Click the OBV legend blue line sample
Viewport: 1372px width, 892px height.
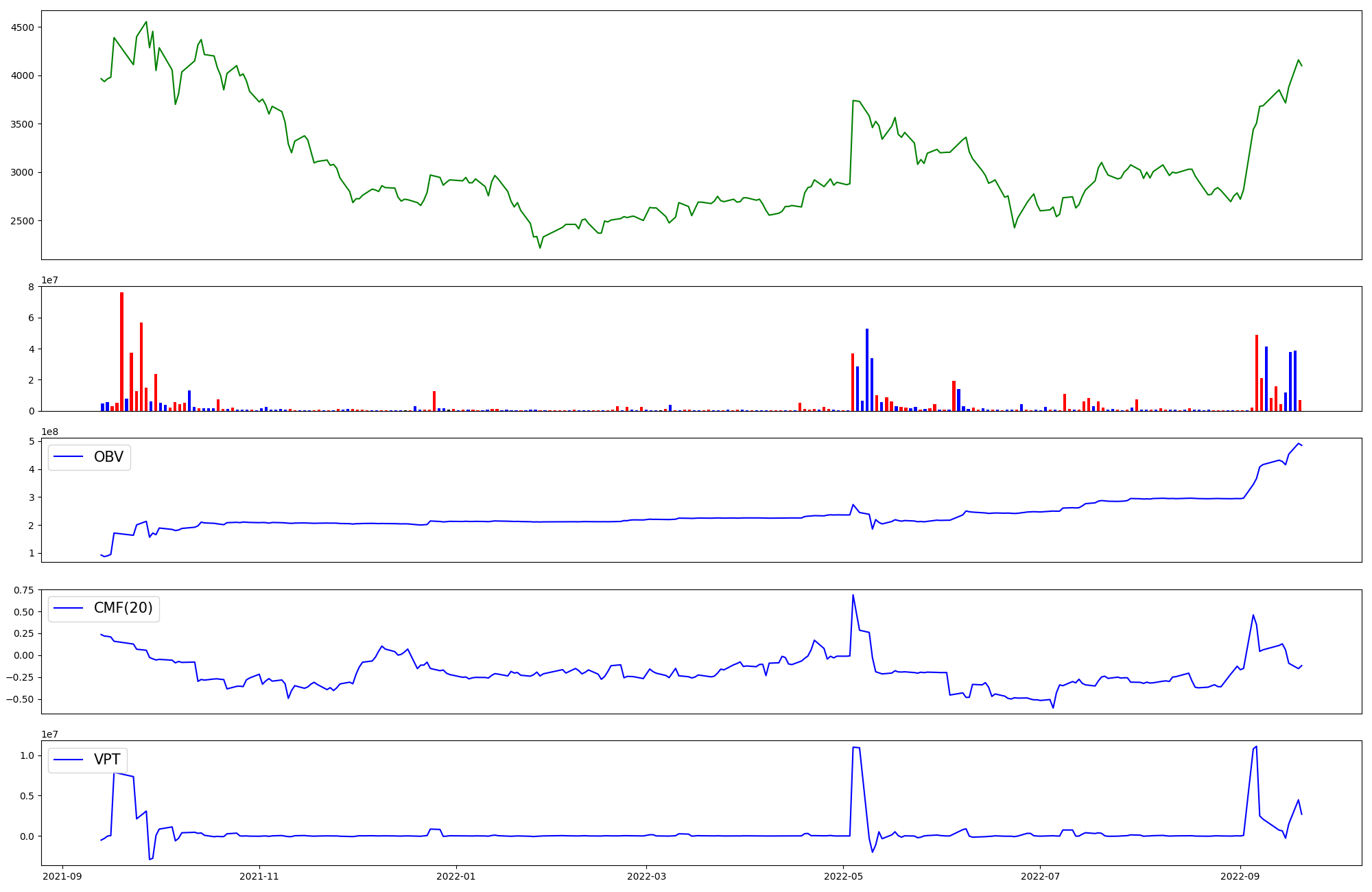coord(68,457)
